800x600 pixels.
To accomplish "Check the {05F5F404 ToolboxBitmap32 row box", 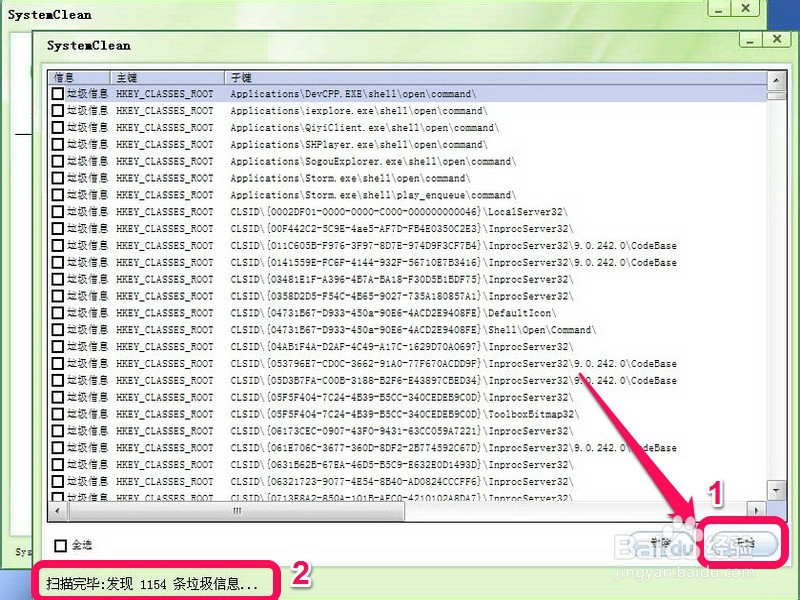I will point(58,414).
